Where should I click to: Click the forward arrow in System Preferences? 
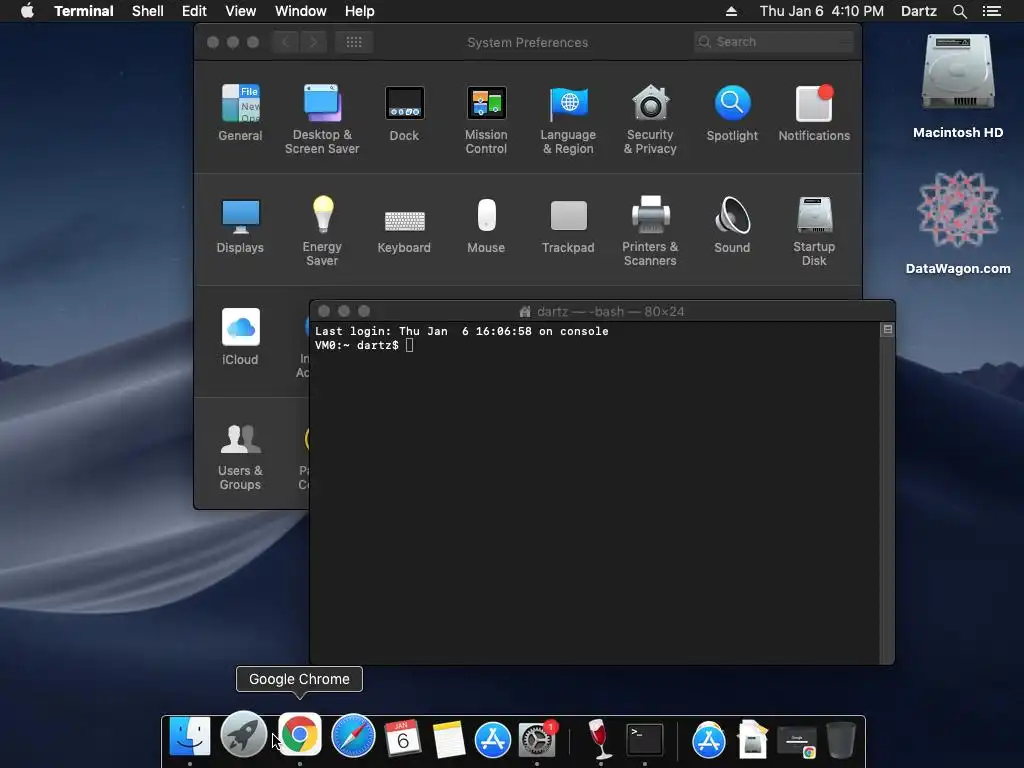pyautogui.click(x=313, y=42)
